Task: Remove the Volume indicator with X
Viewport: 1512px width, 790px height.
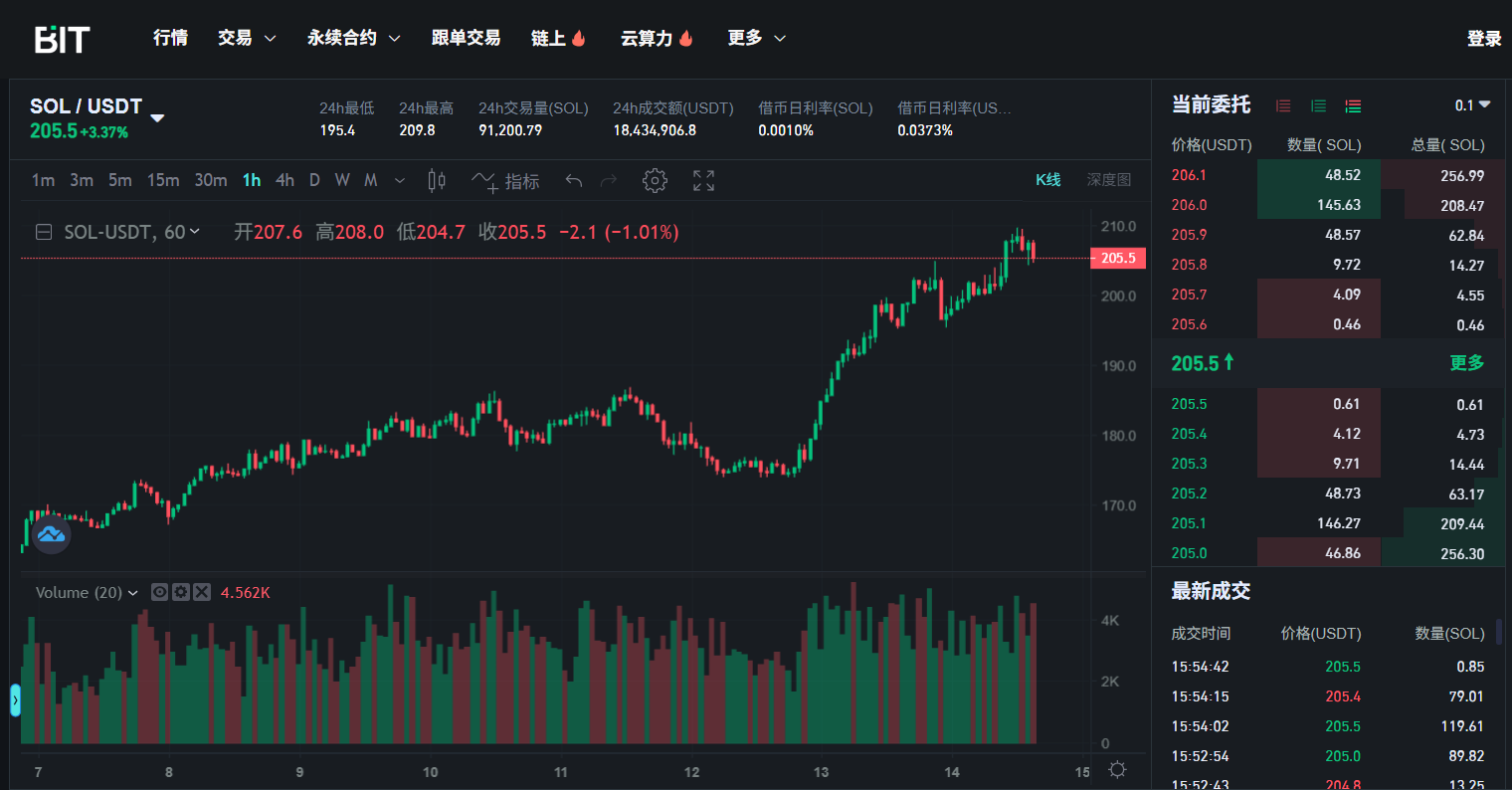Action: coord(201,592)
